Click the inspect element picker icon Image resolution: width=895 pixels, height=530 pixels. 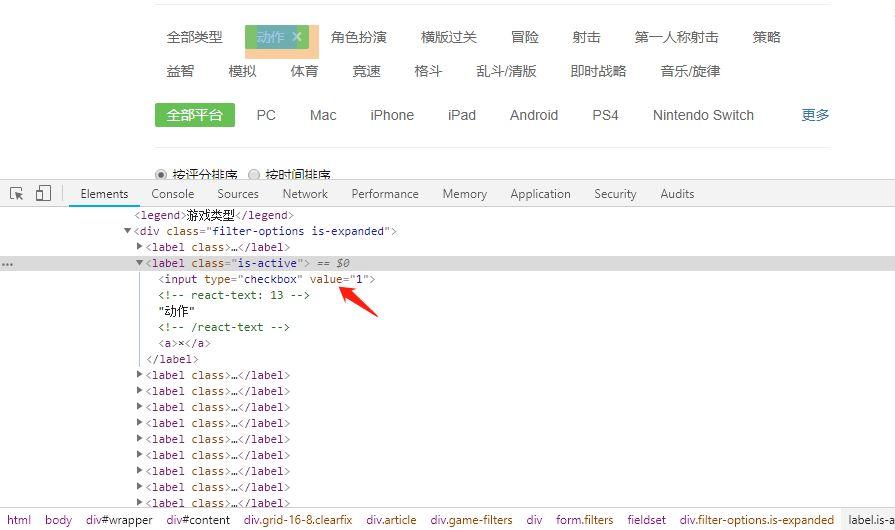17,193
